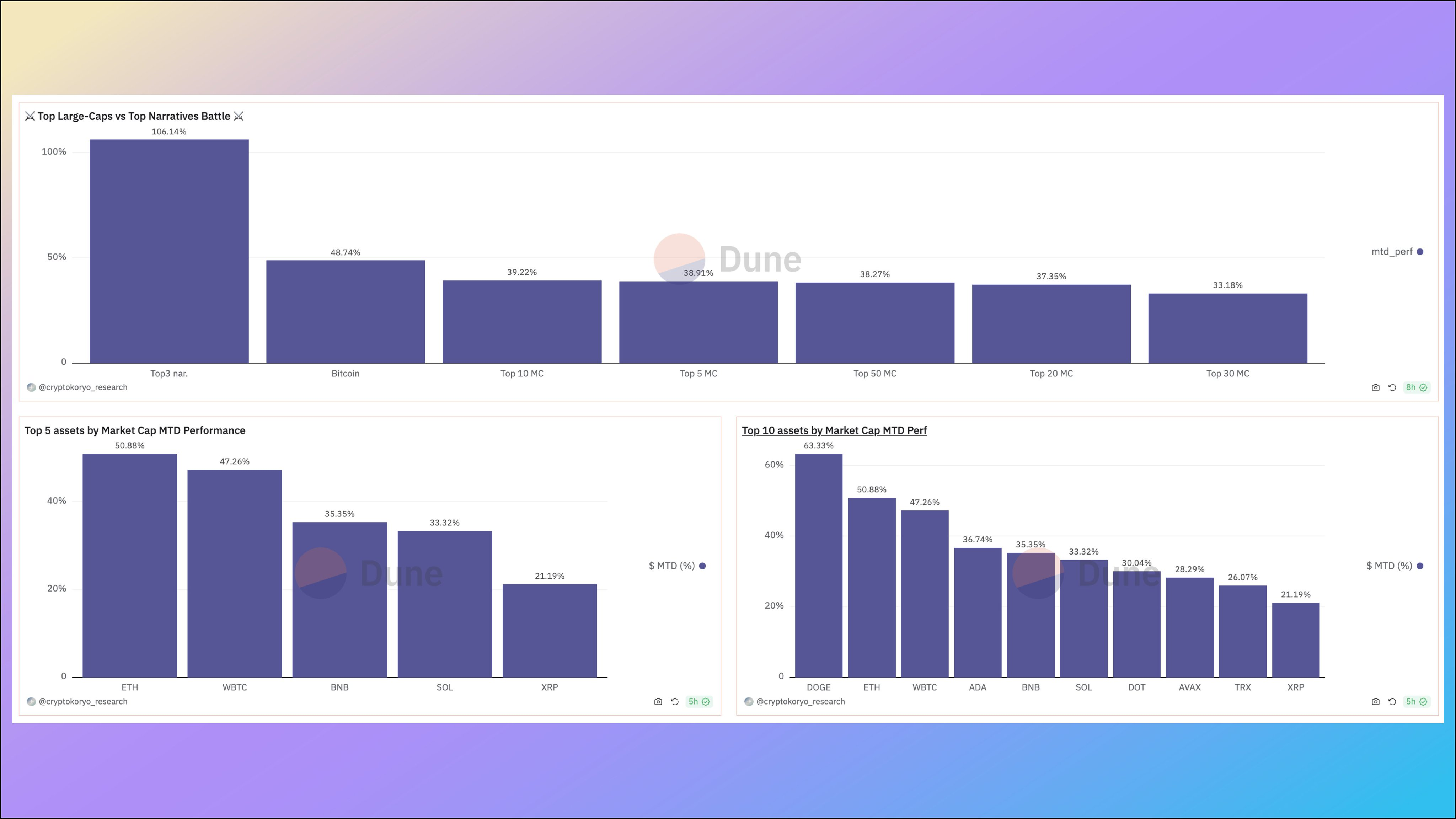Click the refresh icon on Top 5 assets chart
The height and width of the screenshot is (819, 1456).
(674, 701)
